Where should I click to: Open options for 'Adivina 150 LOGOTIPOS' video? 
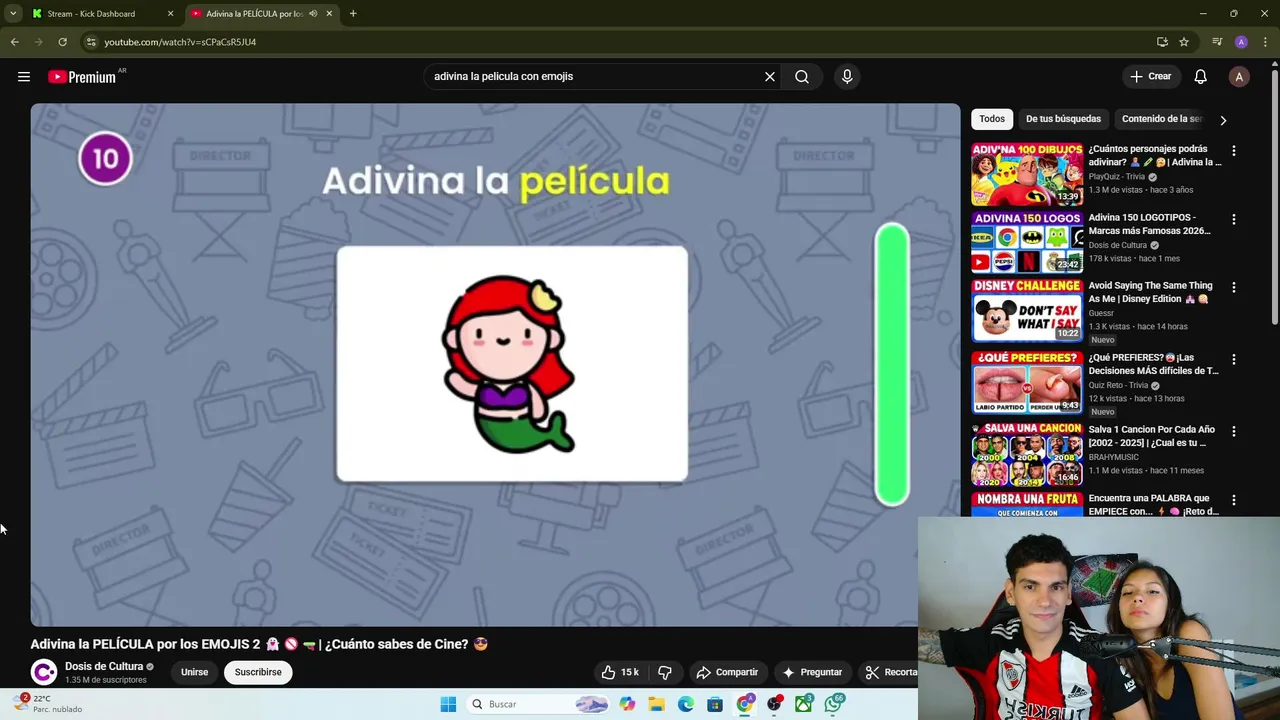1234,219
